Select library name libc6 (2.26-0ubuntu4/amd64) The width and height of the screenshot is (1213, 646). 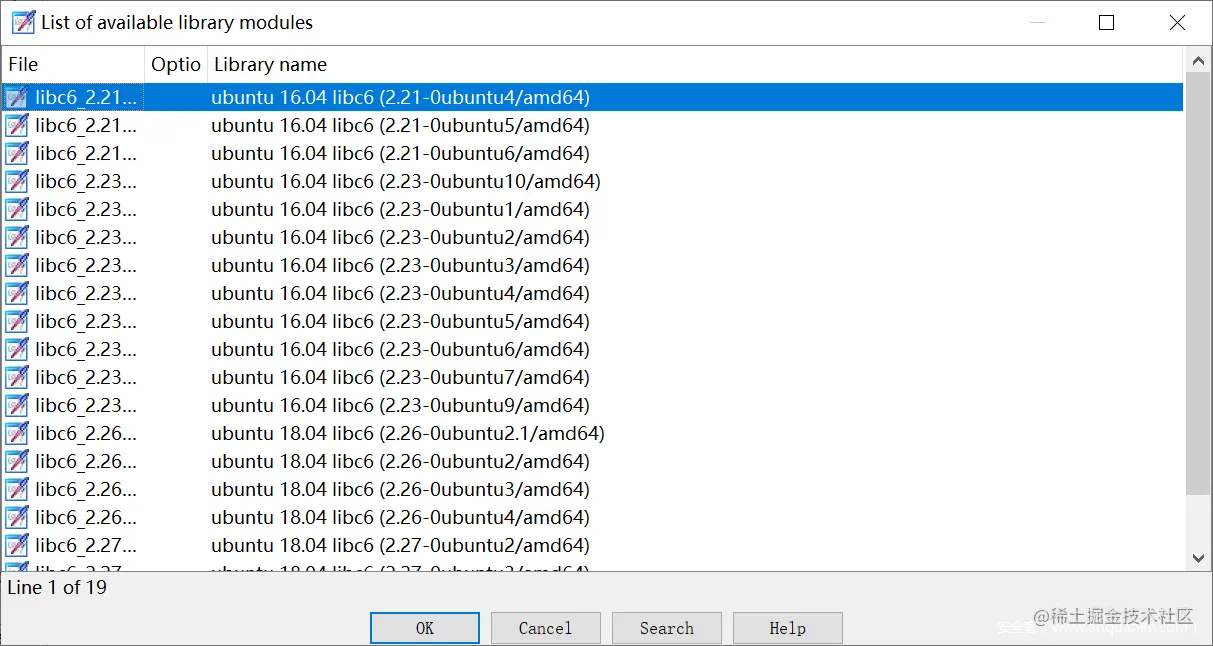400,518
